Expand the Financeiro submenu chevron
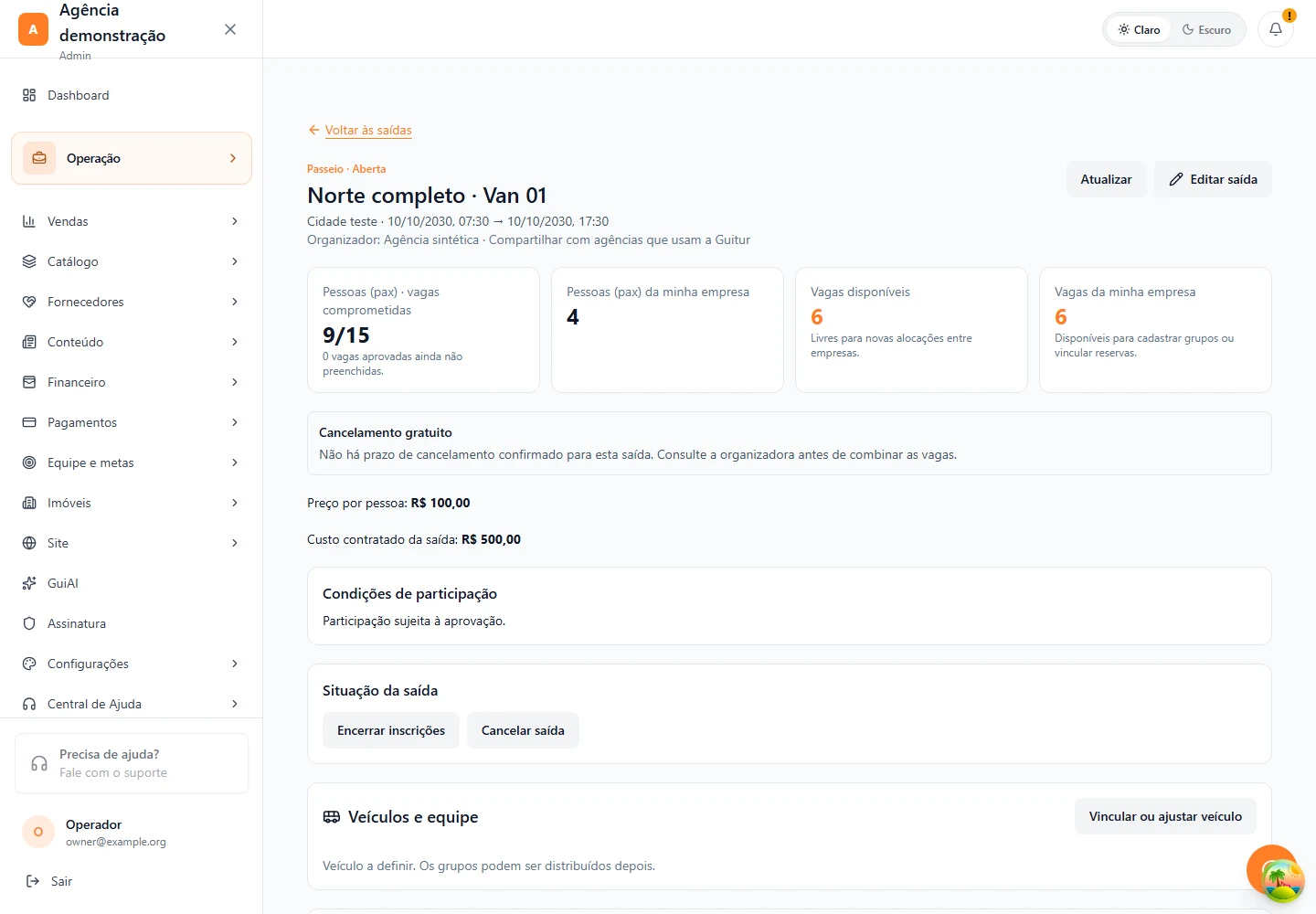This screenshot has height=914, width=1316. [x=235, y=382]
